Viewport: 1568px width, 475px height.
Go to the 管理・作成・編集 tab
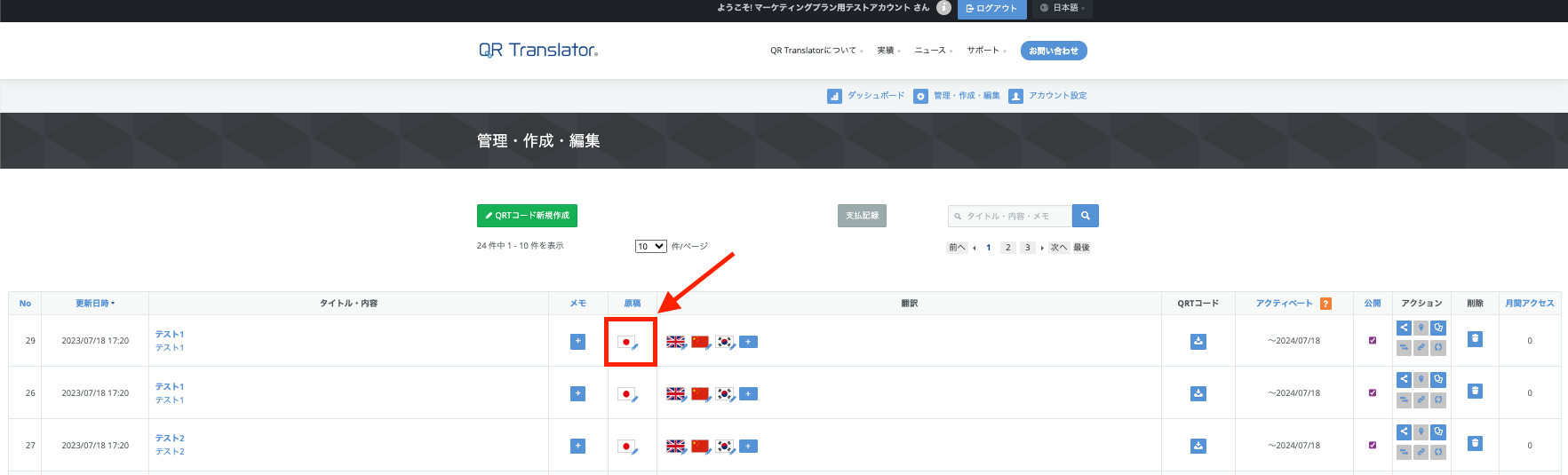(x=958, y=96)
